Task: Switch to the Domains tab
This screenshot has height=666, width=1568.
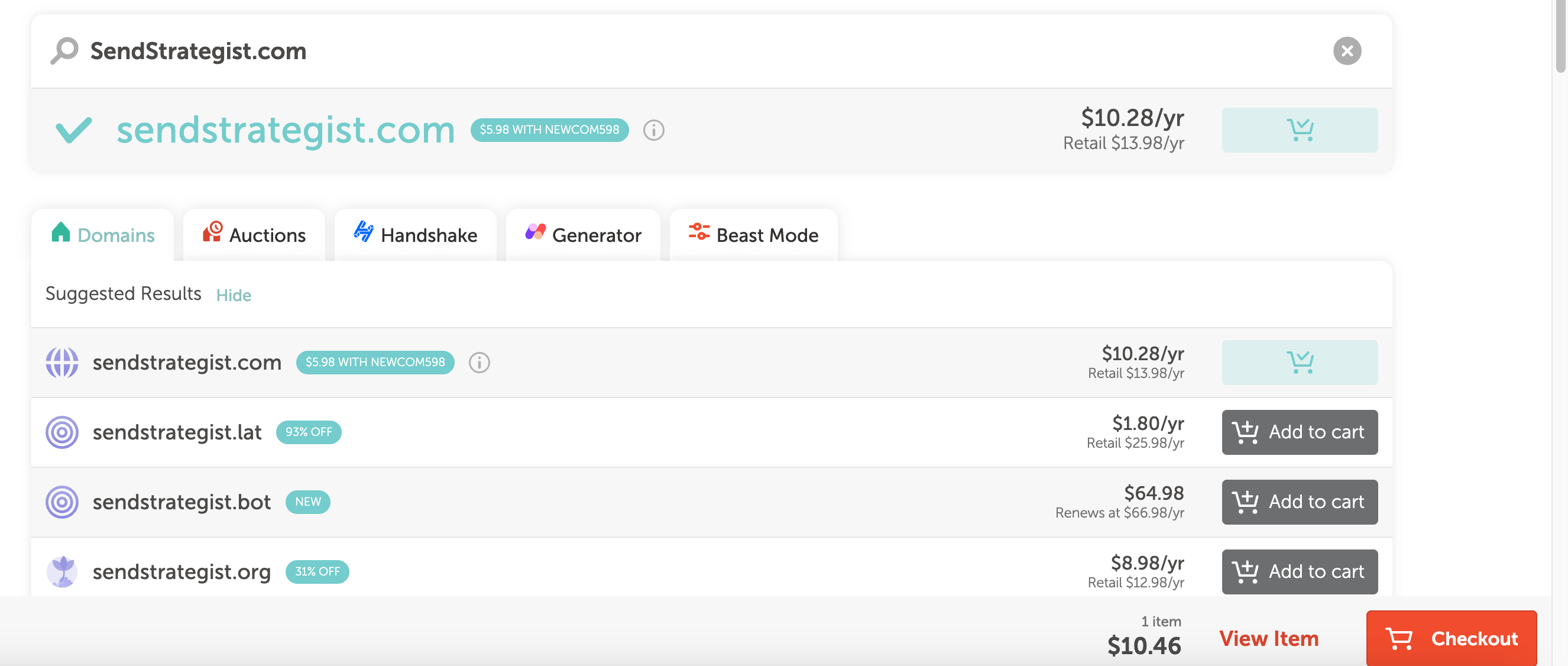Action: click(x=102, y=235)
